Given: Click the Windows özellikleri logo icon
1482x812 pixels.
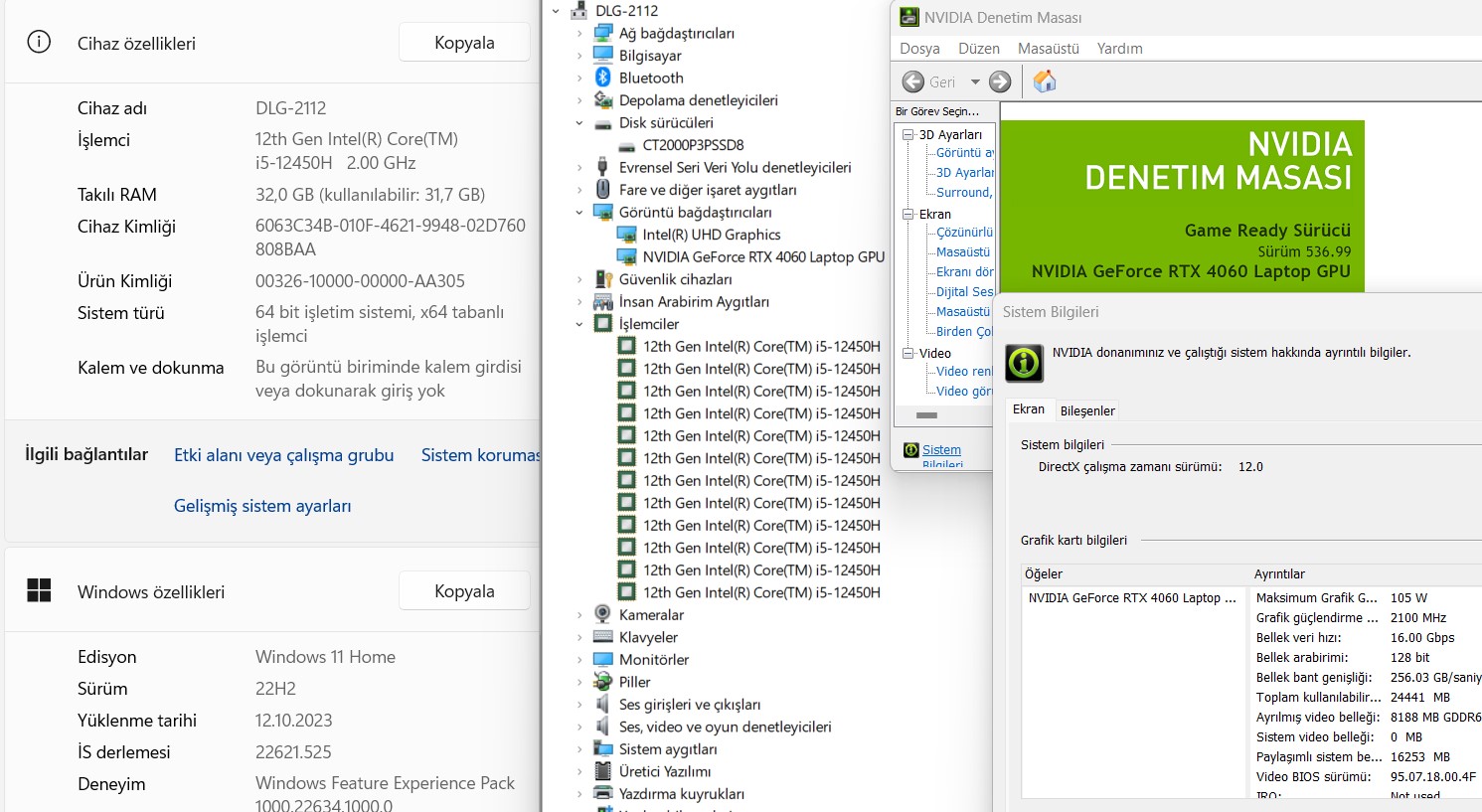Looking at the screenshot, I should (x=39, y=591).
